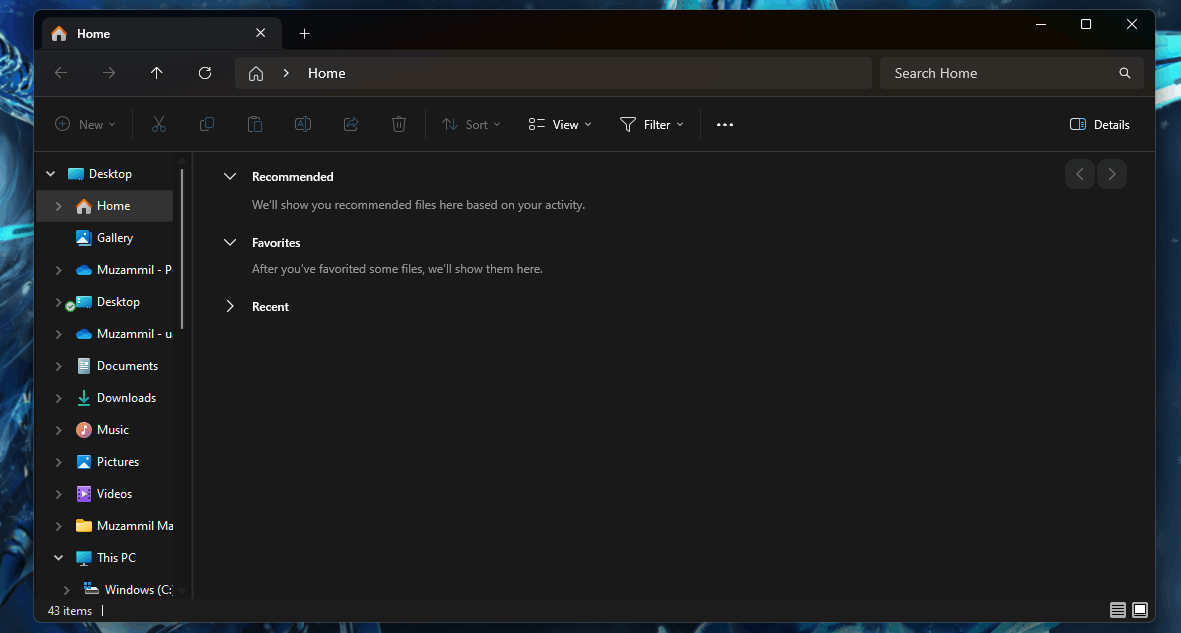1181x633 pixels.
Task: Open a new tab with plus
Action: (304, 33)
